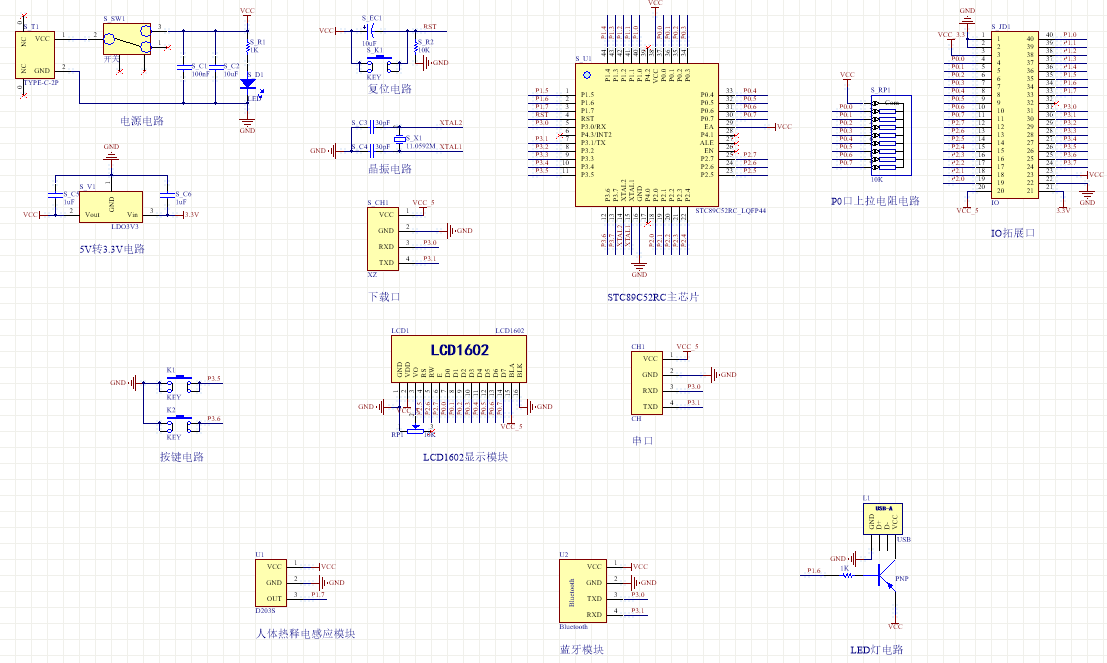Select the VCC power port above main chip
Screen dimensions: 1107x663
(654, 6)
